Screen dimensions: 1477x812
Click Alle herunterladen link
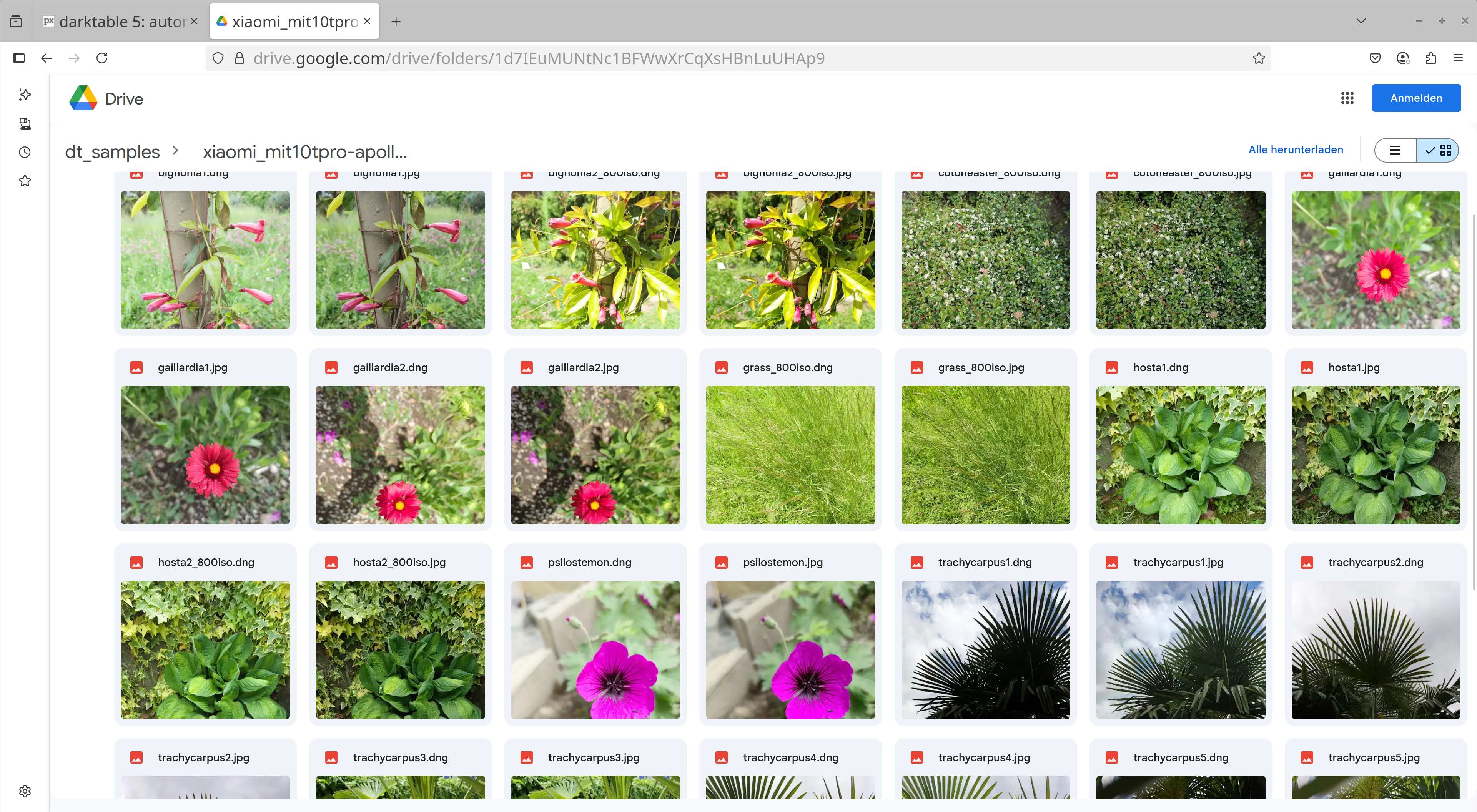tap(1296, 149)
